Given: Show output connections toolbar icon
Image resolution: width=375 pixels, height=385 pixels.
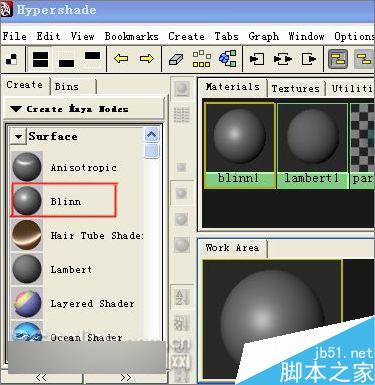Looking at the screenshot, I should point(309,59).
